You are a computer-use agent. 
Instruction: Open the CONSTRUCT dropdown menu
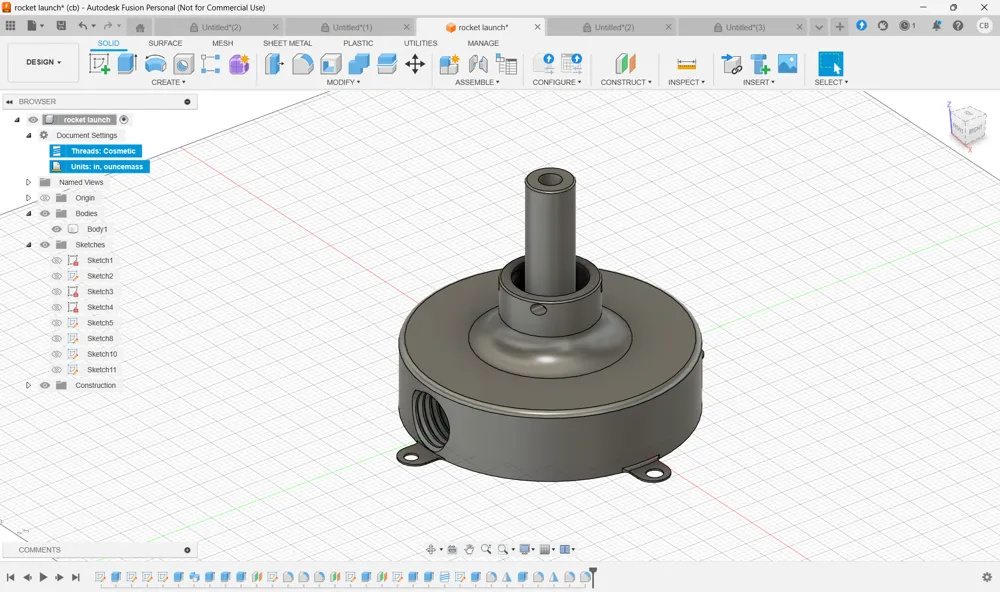(x=626, y=82)
